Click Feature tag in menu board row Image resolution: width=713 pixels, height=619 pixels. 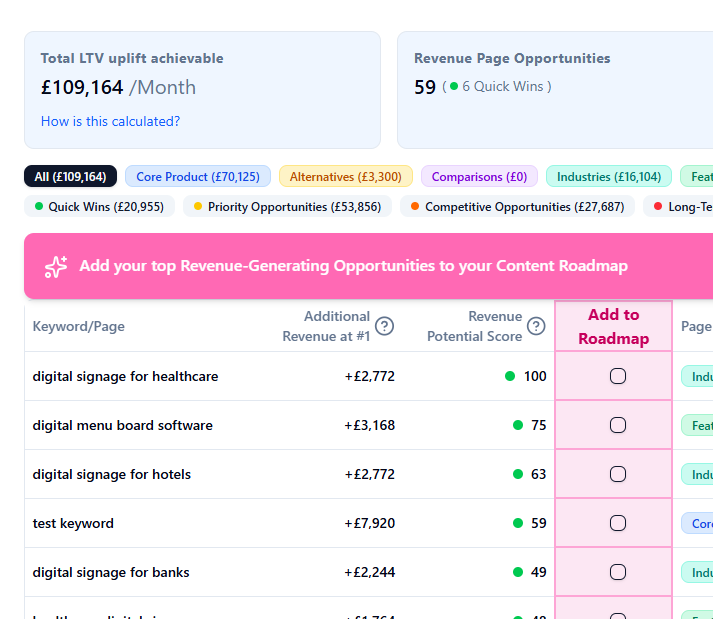coord(697,425)
